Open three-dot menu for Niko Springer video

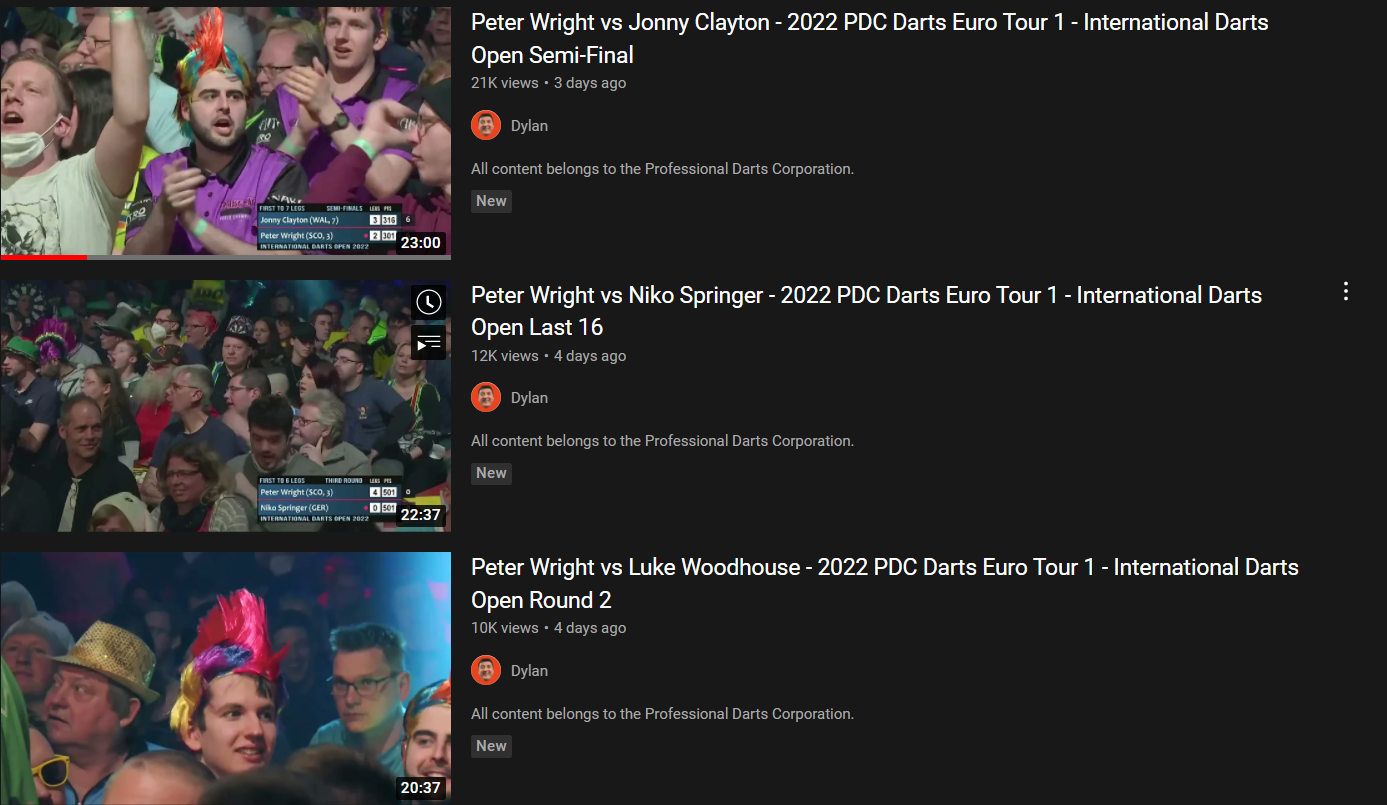[x=1346, y=291]
